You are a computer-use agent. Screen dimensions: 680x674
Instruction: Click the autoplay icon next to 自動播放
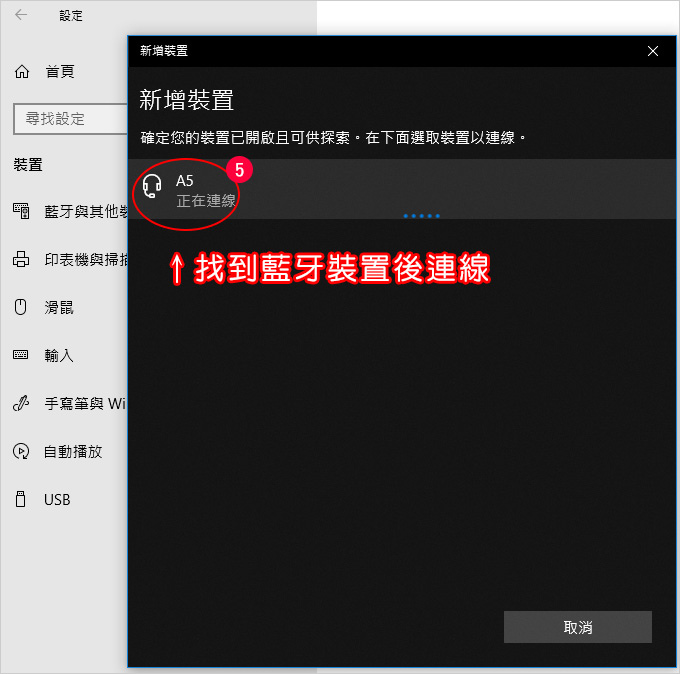click(21, 451)
